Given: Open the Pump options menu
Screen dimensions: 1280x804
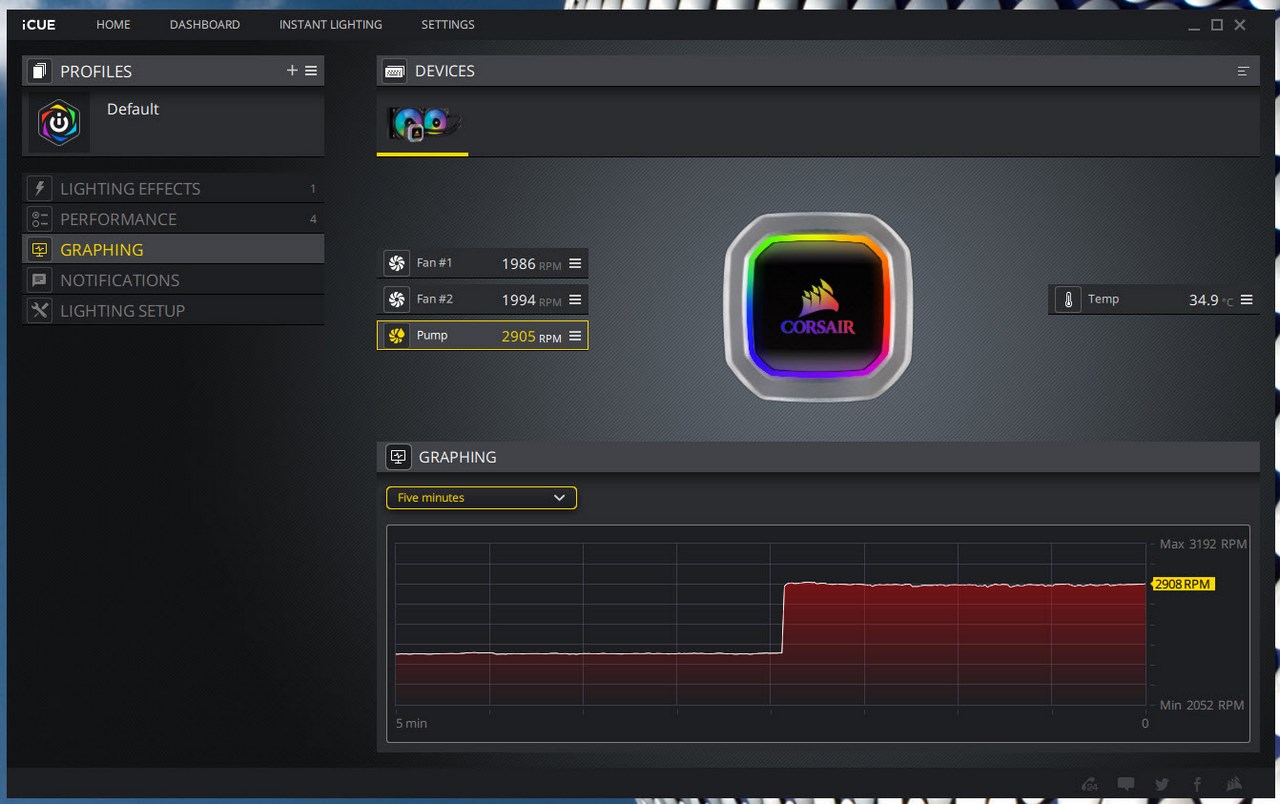Looking at the screenshot, I should tap(575, 335).
